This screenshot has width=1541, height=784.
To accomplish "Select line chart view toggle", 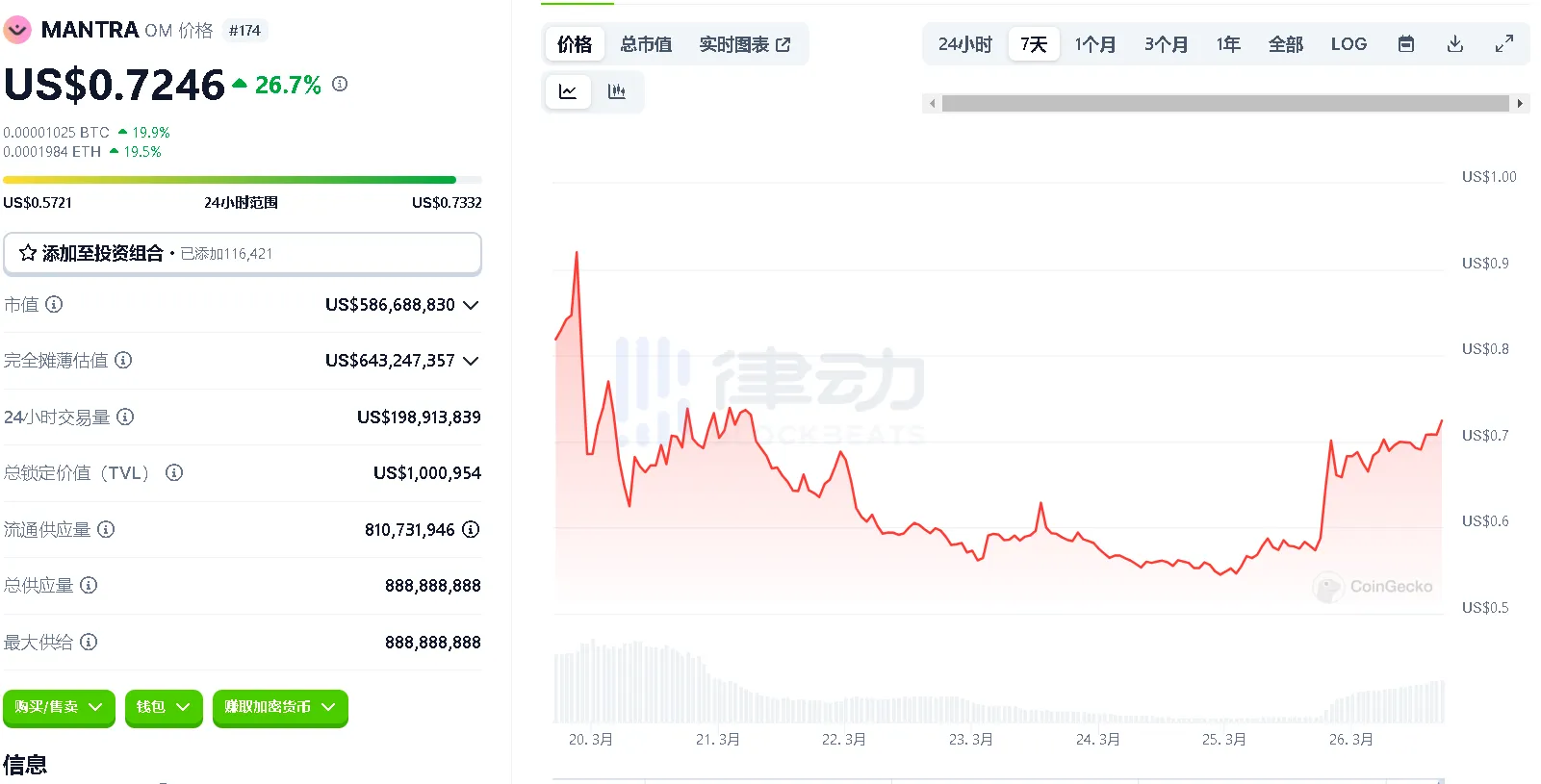I will coord(568,91).
